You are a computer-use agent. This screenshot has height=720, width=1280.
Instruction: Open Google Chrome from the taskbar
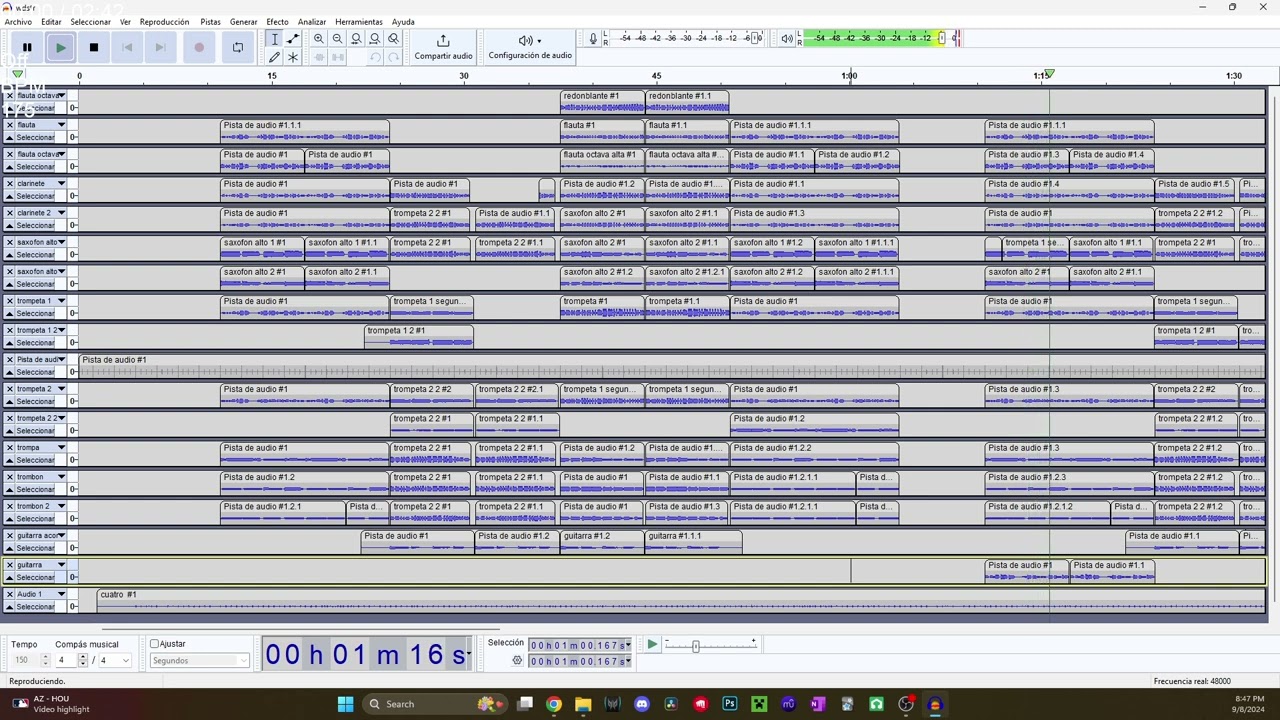point(554,704)
